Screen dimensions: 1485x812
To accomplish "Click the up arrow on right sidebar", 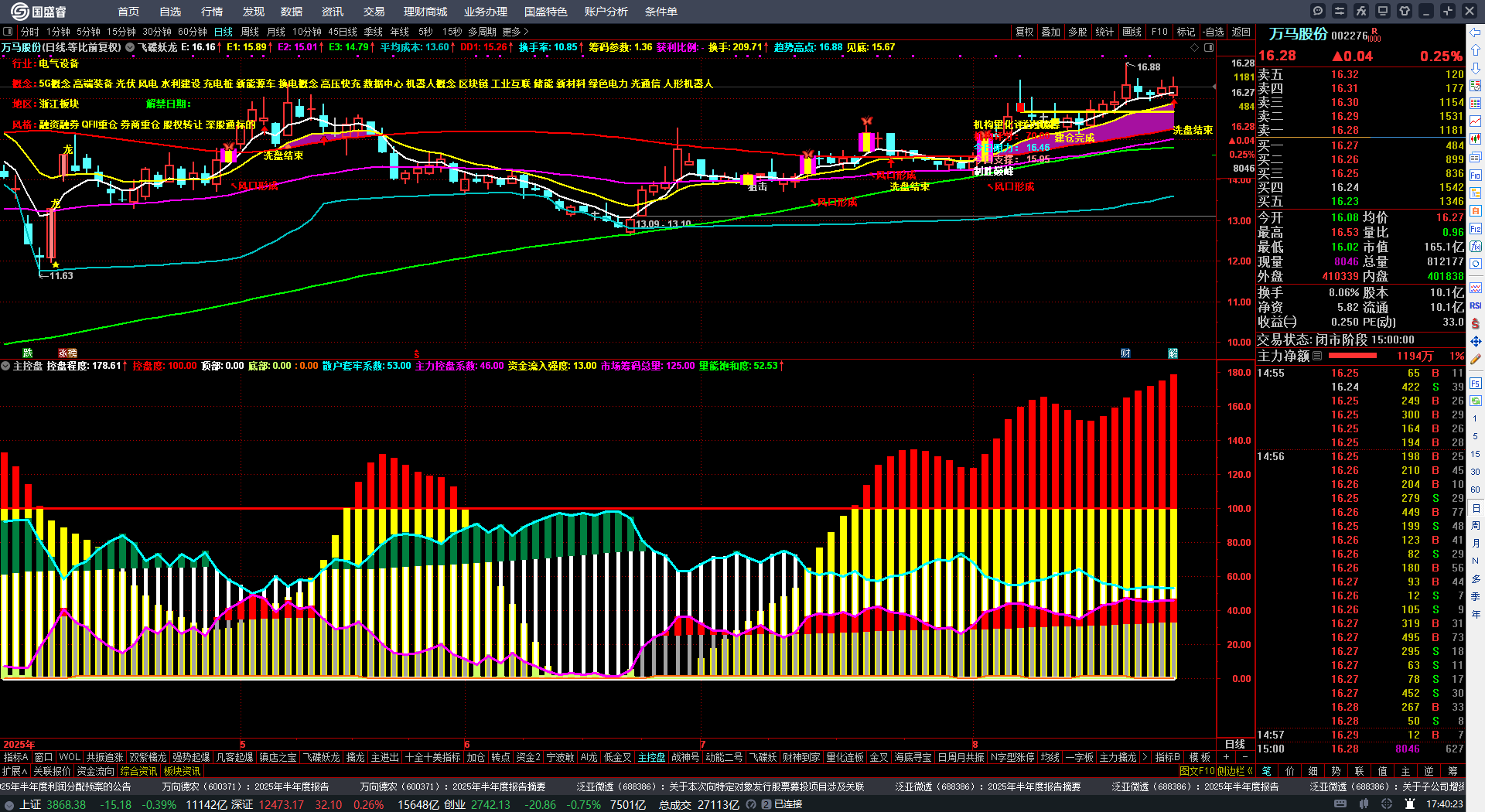I will 1476,50.
